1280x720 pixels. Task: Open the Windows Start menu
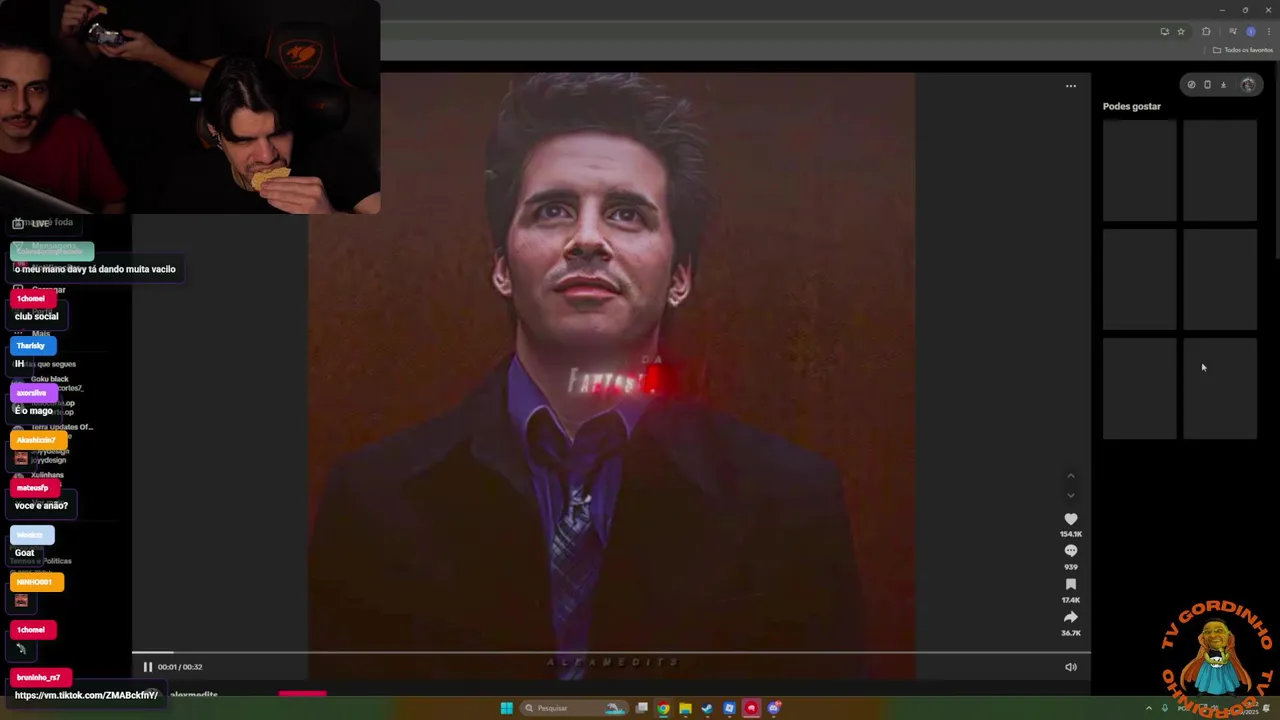tap(507, 708)
